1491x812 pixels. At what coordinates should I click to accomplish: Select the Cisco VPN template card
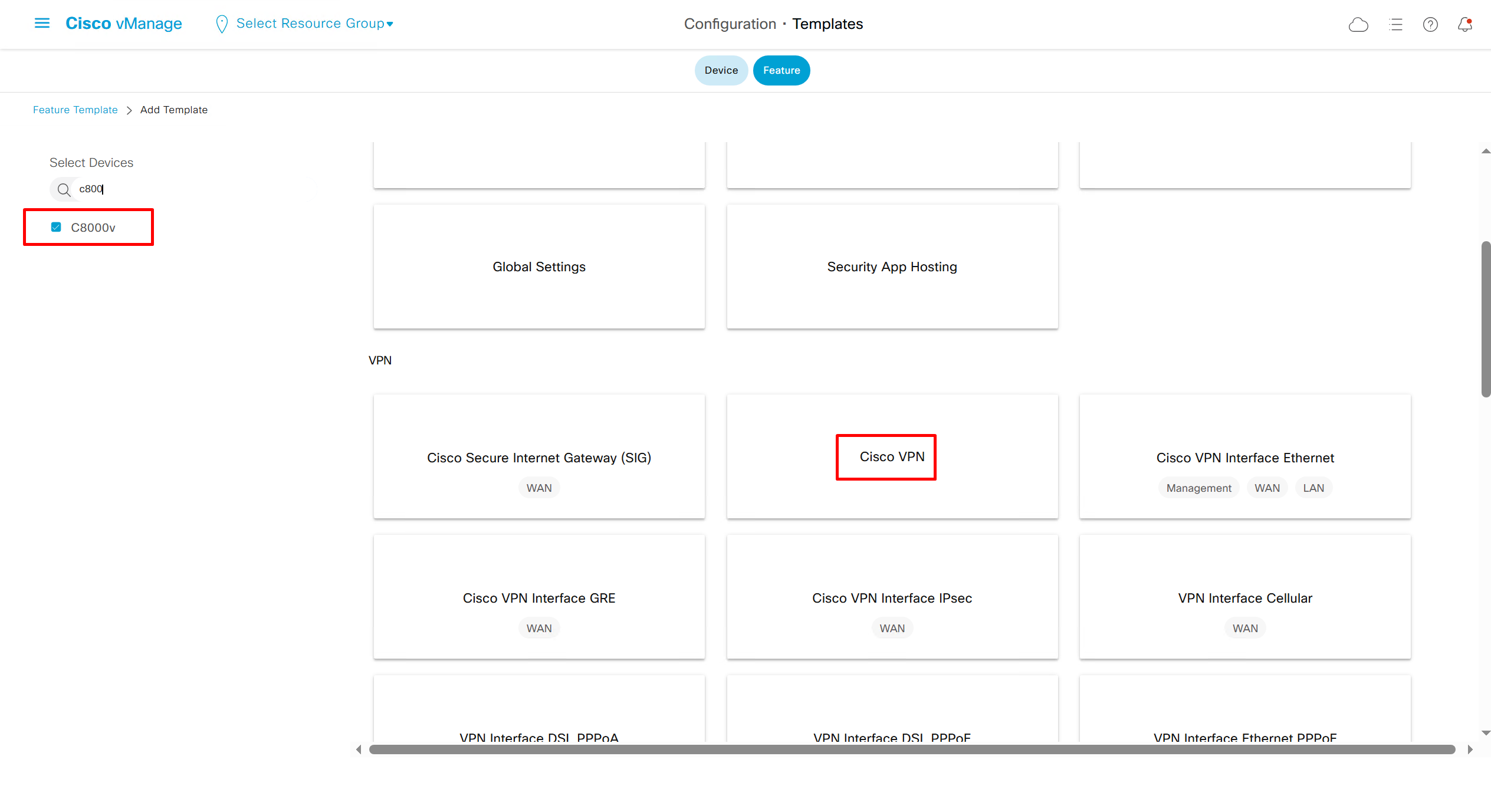coord(892,457)
